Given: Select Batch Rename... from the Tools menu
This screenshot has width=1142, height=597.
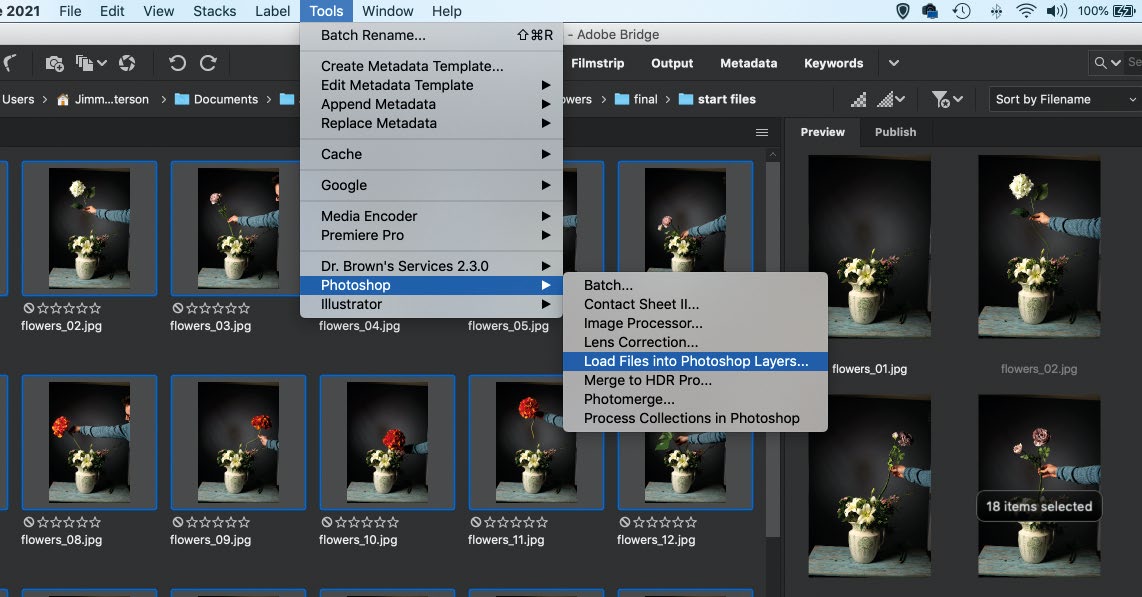Looking at the screenshot, I should (x=431, y=35).
